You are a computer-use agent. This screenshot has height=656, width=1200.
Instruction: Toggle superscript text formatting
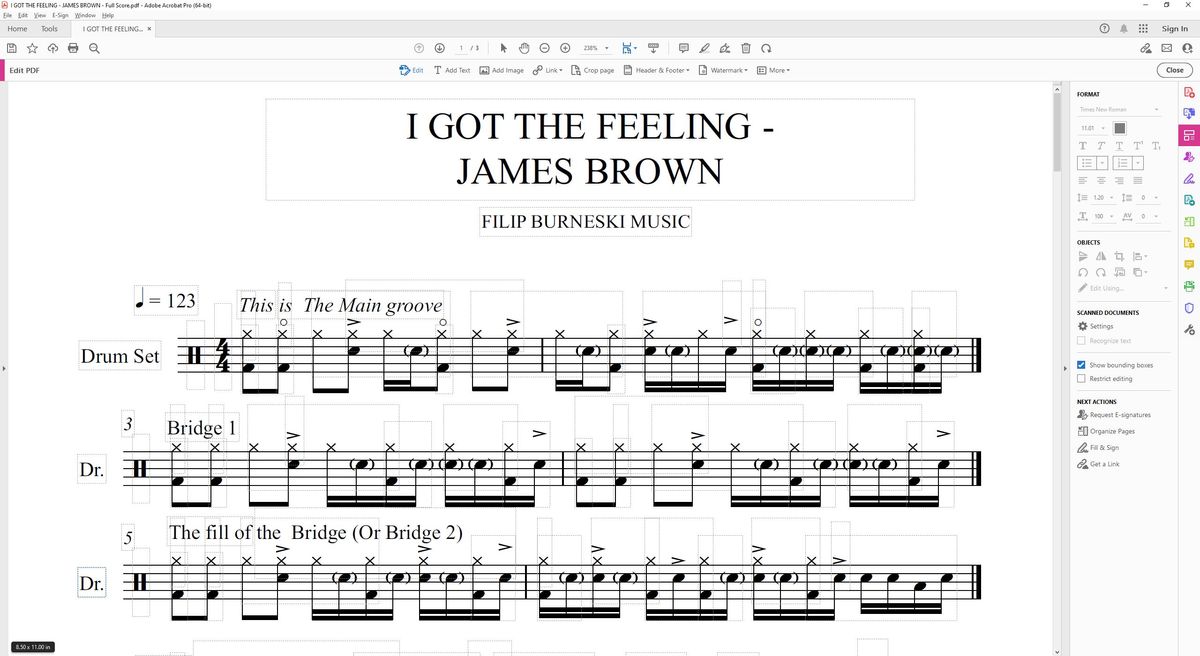pos(1138,146)
